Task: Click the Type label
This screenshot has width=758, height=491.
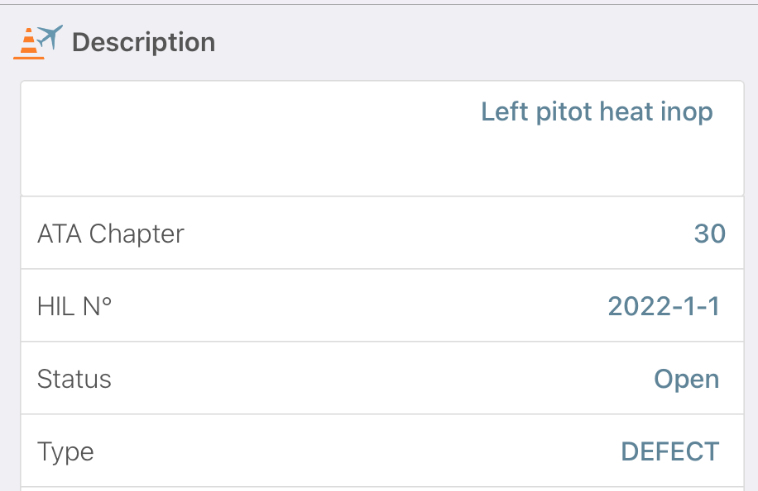Action: point(66,453)
